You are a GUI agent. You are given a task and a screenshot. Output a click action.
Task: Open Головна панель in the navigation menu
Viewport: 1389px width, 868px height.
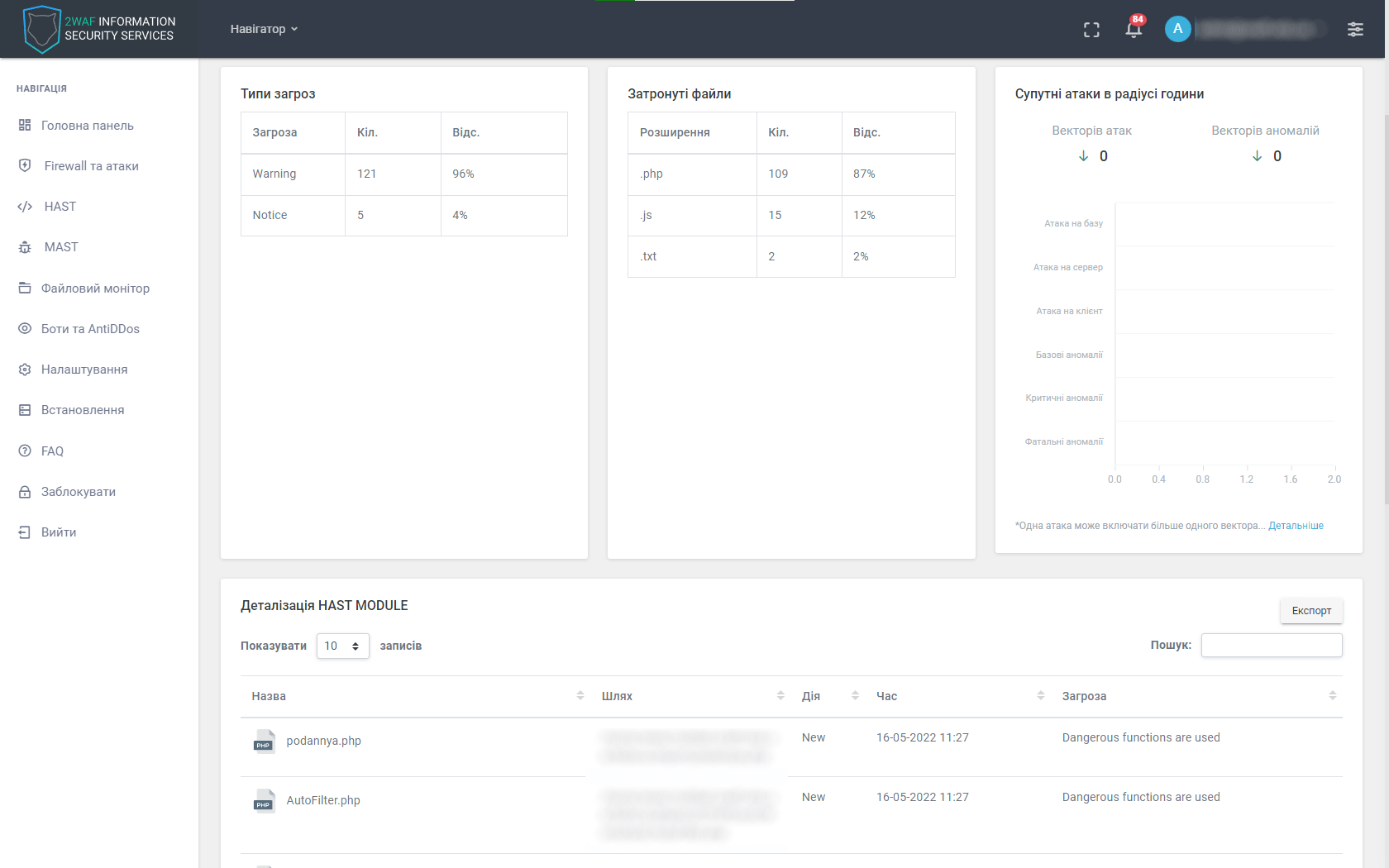(87, 125)
